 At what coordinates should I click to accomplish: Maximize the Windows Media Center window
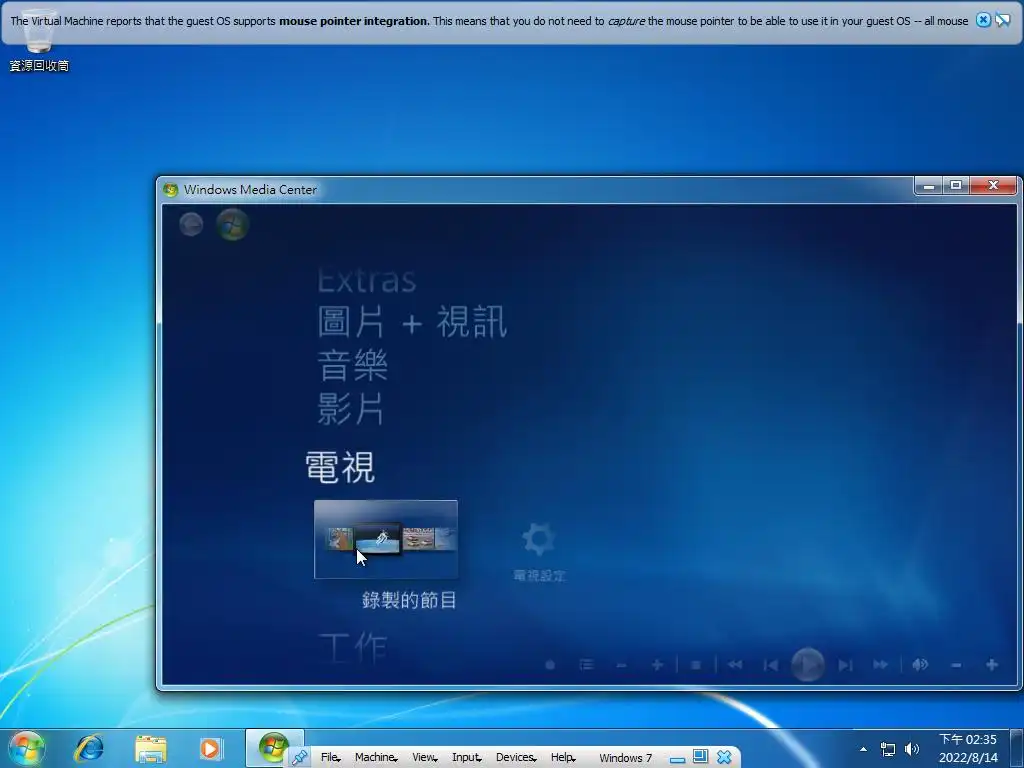tap(956, 186)
